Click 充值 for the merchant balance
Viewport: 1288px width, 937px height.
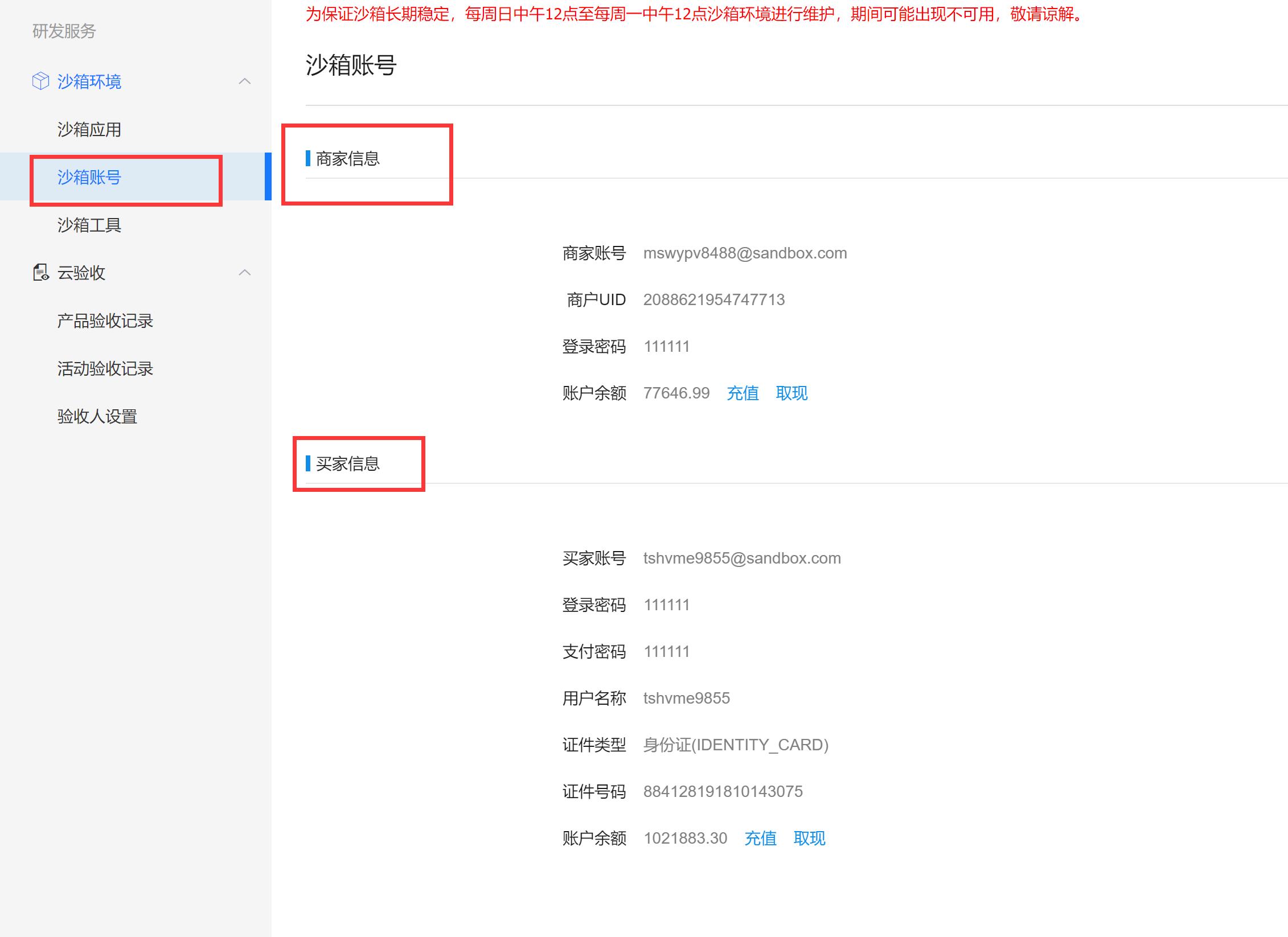pos(743,393)
